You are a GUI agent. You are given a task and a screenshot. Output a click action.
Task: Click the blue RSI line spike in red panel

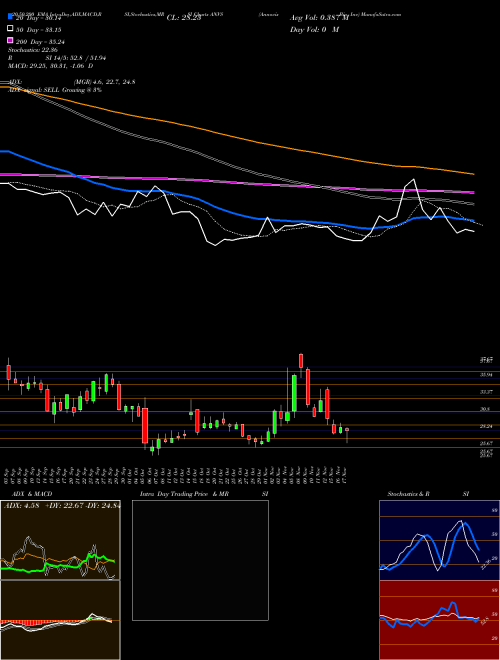(452, 604)
